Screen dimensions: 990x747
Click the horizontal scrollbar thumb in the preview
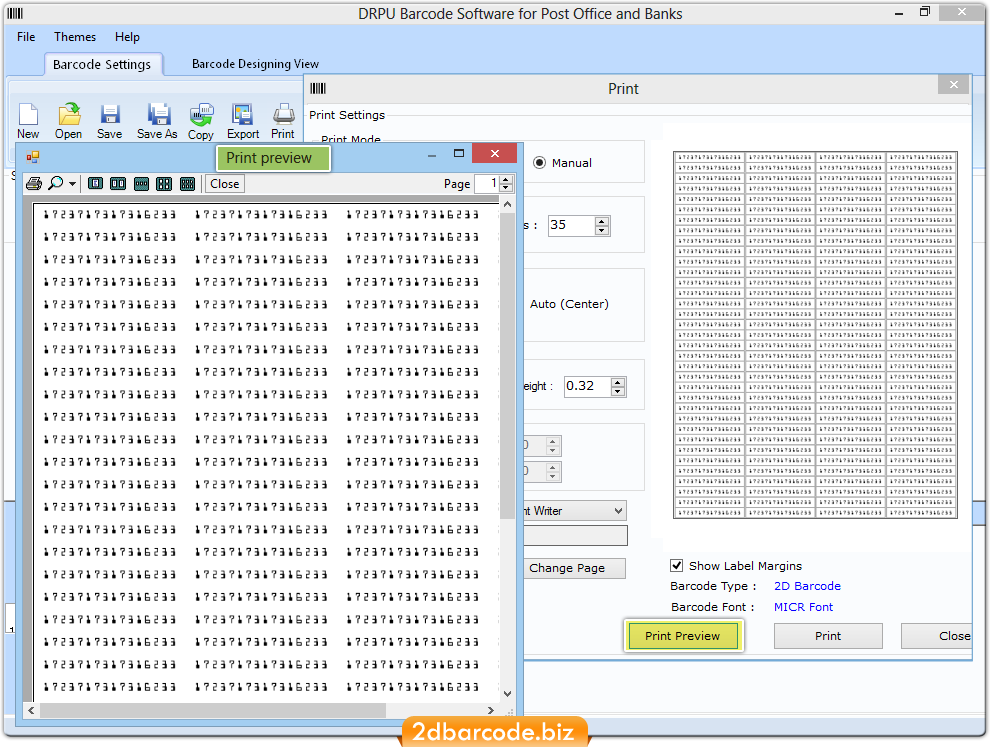(x=213, y=710)
